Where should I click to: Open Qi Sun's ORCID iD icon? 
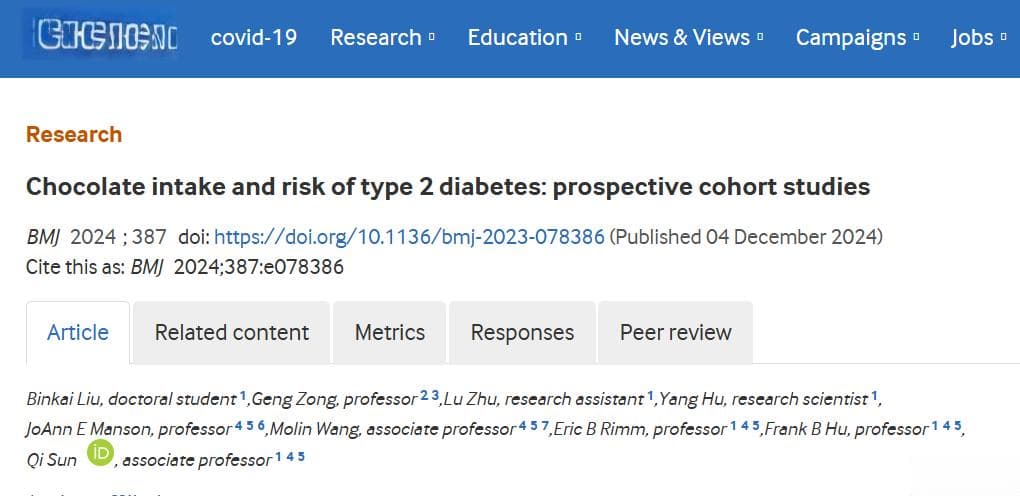point(100,453)
